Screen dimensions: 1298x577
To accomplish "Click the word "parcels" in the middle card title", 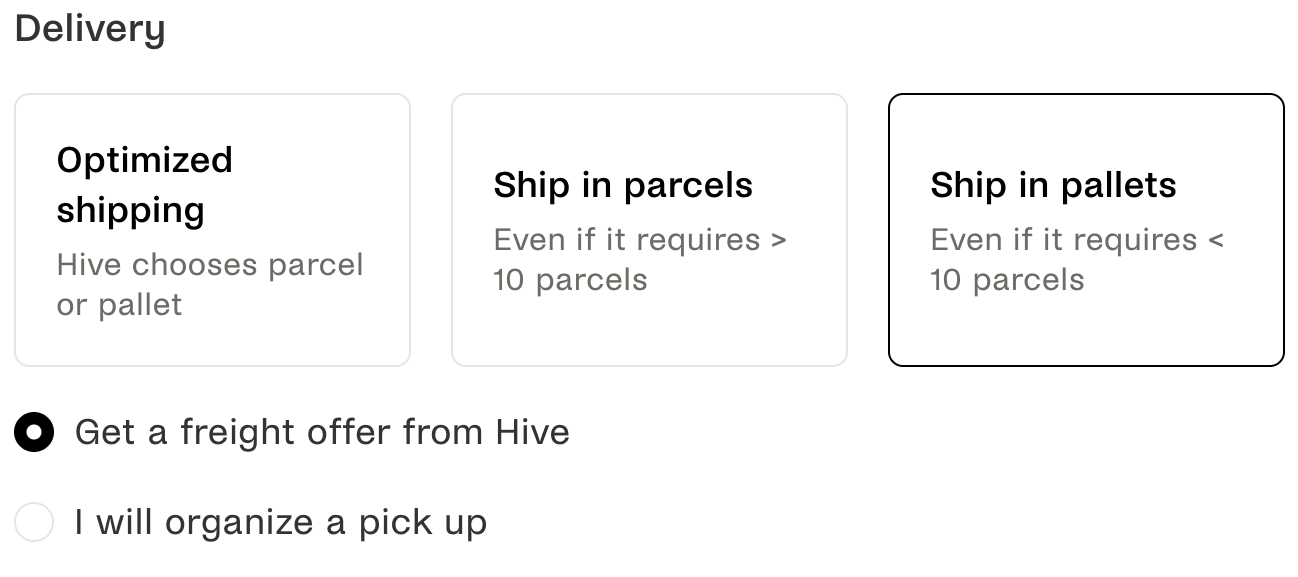I will [687, 185].
